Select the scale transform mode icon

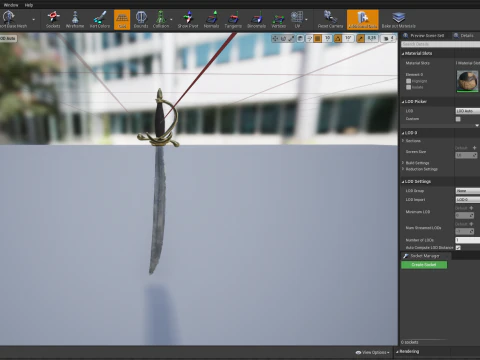[291, 39]
